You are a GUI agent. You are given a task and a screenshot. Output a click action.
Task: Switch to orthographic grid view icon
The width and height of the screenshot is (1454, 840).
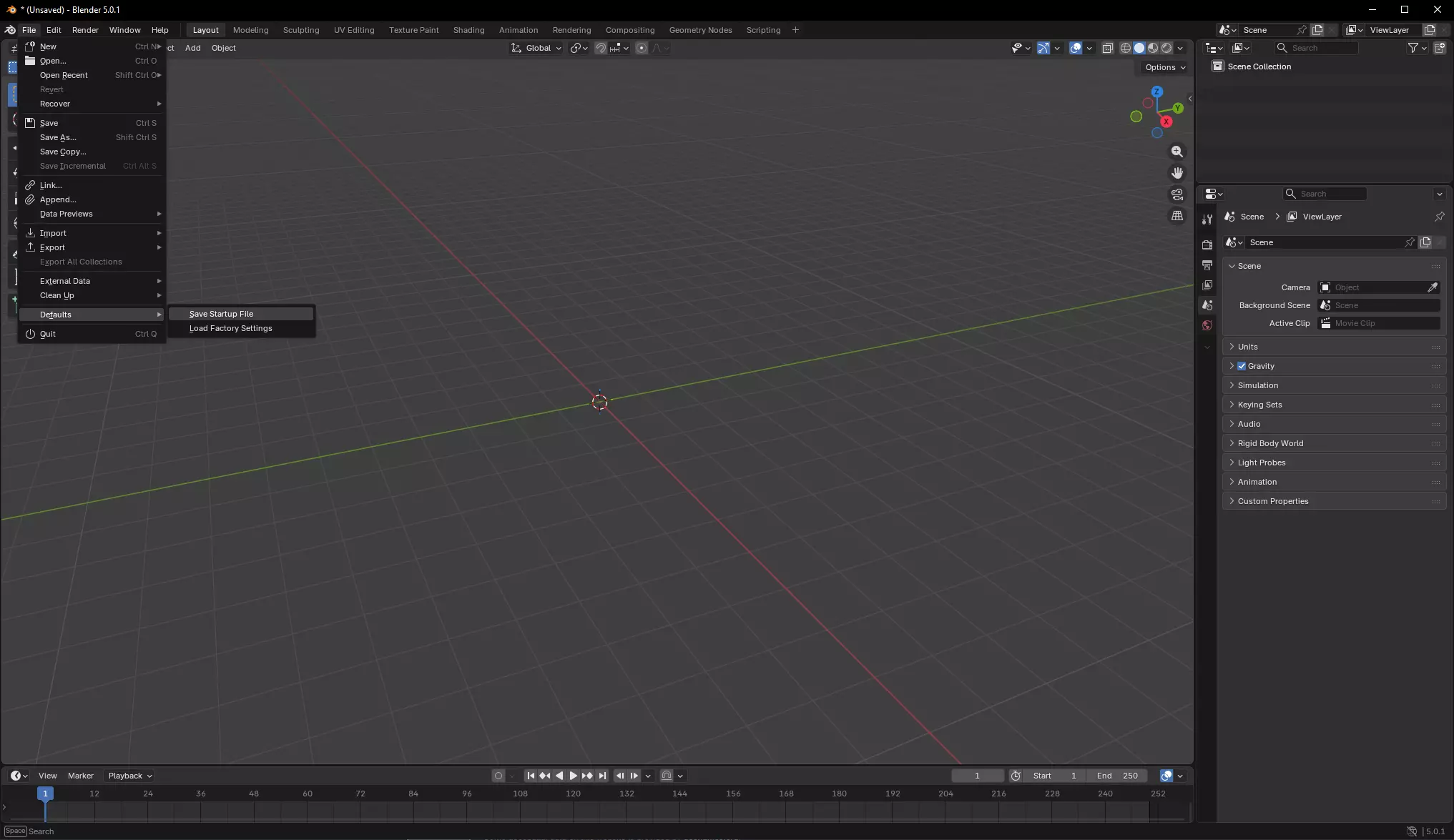[1177, 216]
